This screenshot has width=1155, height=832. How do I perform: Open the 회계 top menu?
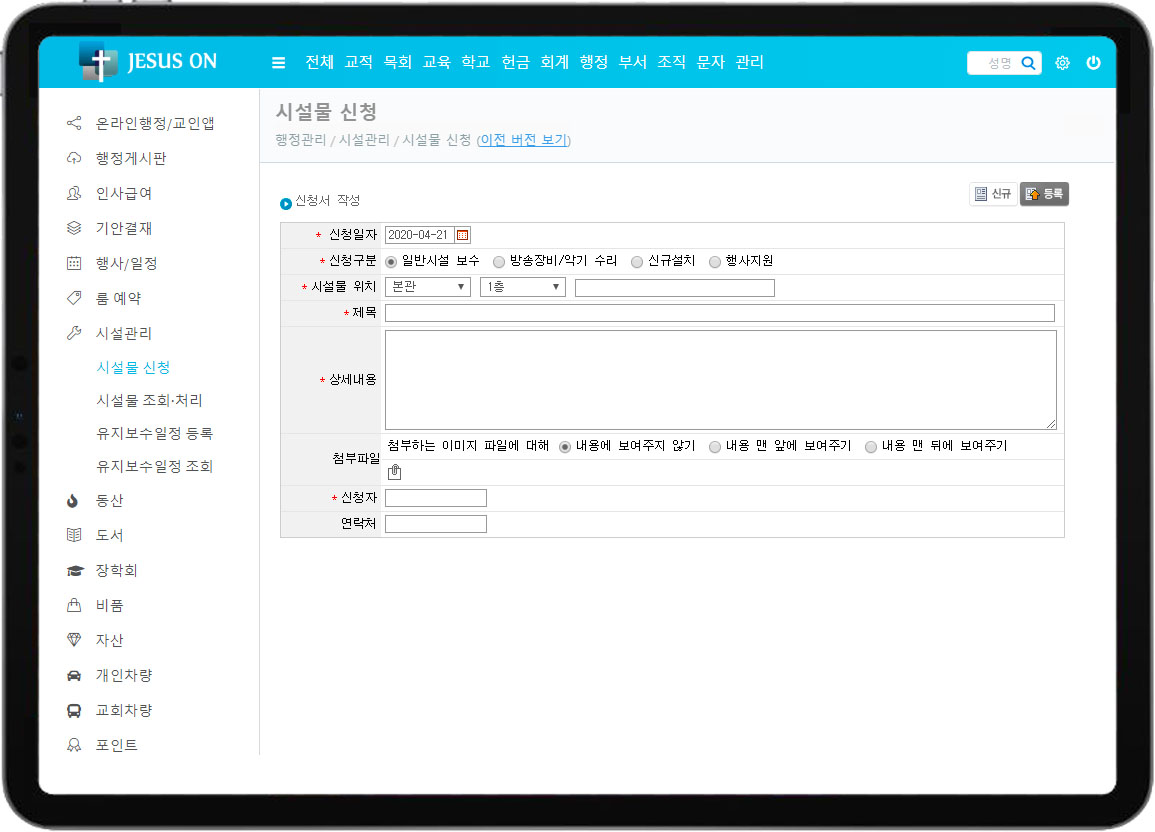pos(554,62)
